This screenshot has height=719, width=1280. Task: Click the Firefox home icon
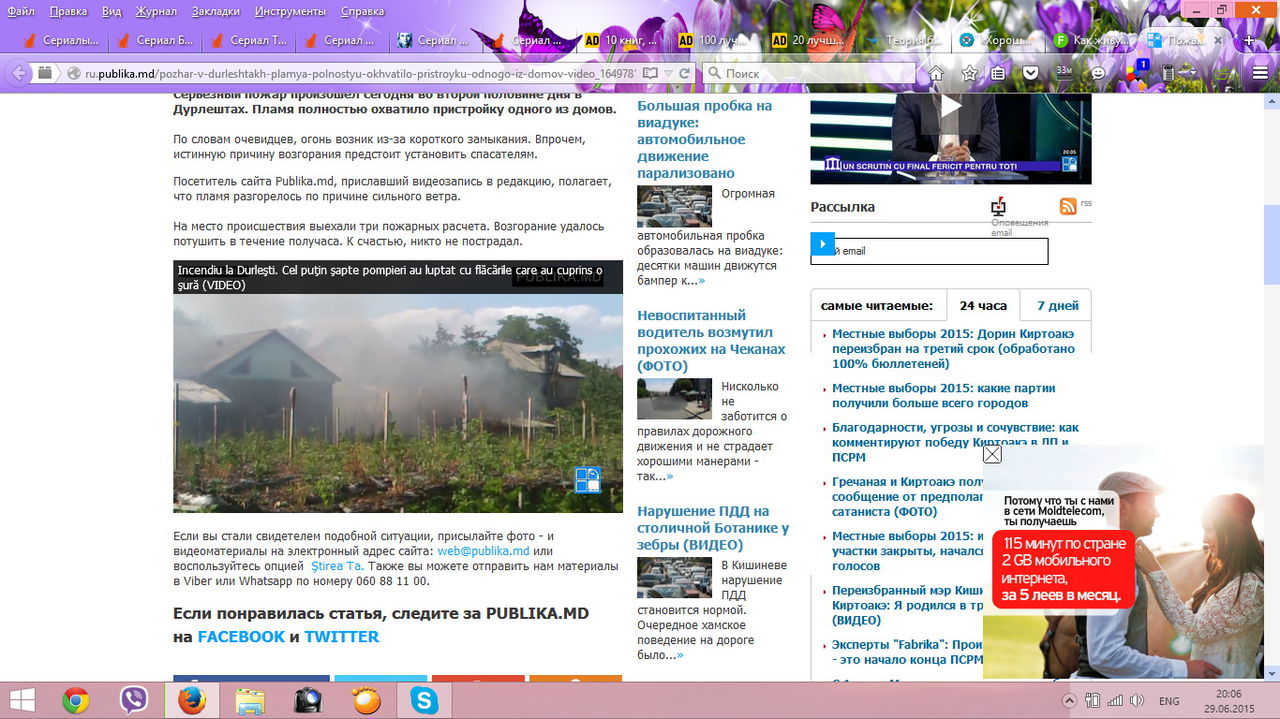coord(936,73)
